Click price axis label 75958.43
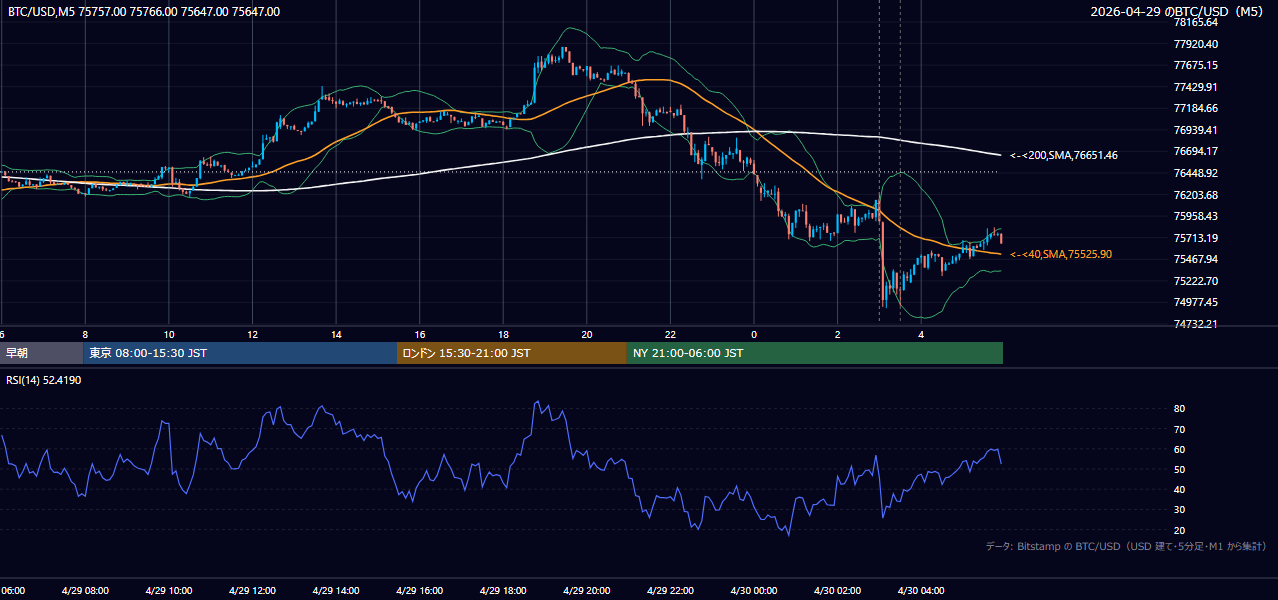The height and width of the screenshot is (600, 1278). 1196,216
